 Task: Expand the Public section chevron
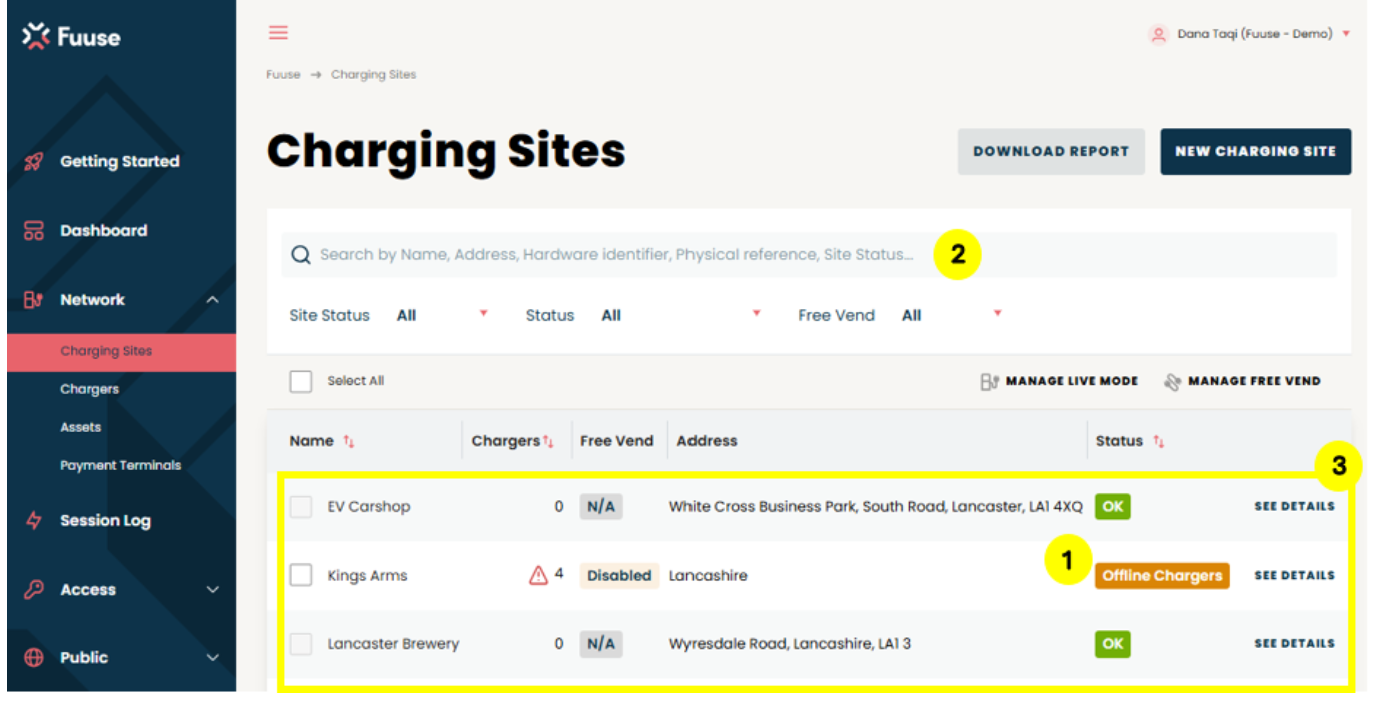[x=213, y=658]
